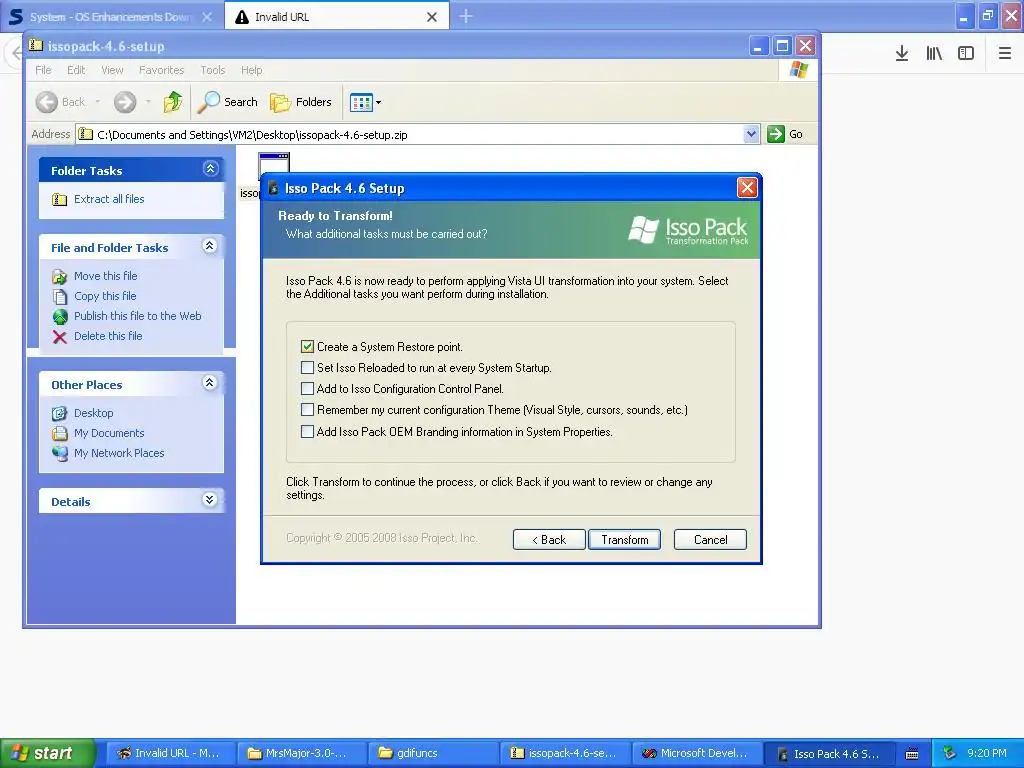Click the 9:20 PM clock
The image size is (1024, 768).
click(987, 753)
